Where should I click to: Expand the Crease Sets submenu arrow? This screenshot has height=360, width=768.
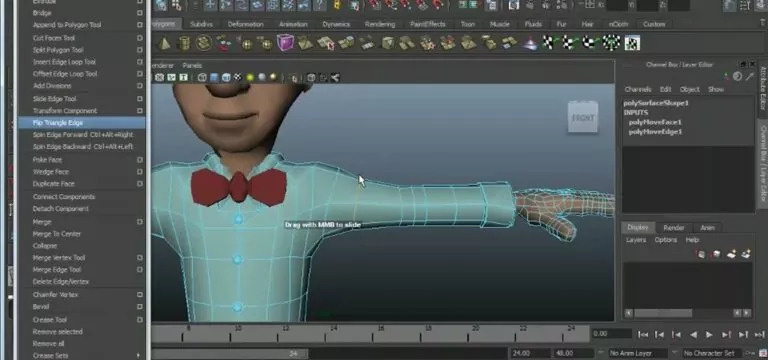click(139, 356)
